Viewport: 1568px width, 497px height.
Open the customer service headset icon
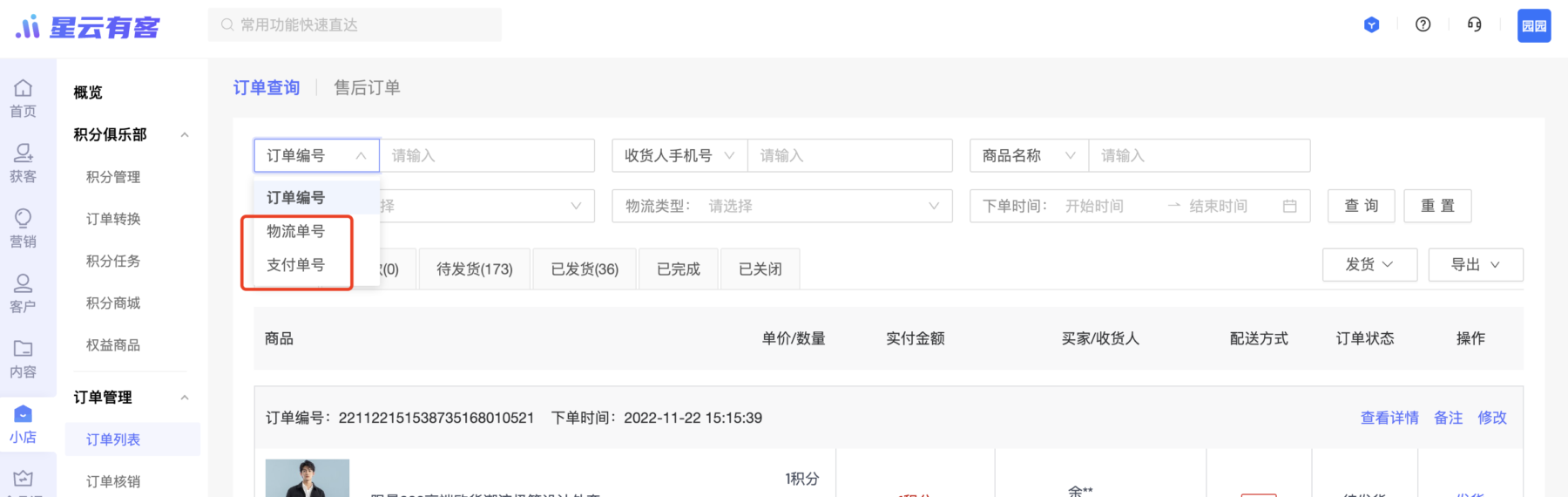tap(1474, 24)
